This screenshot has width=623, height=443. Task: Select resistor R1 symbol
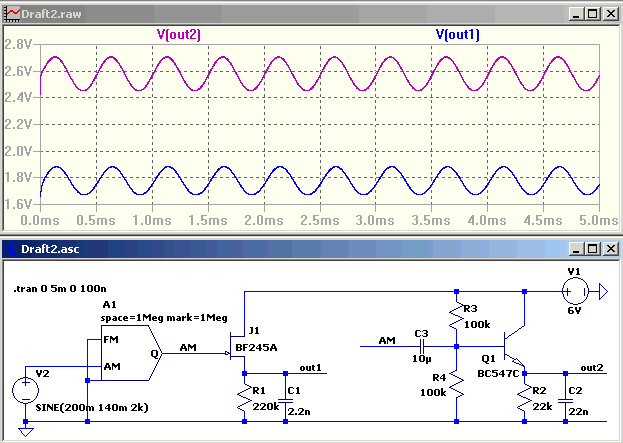[244, 397]
